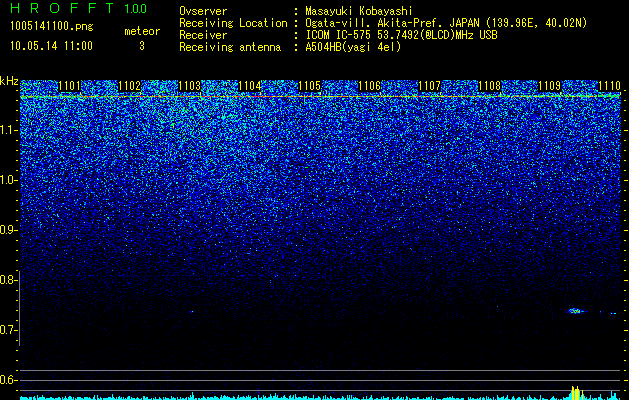Click the kHz axis unit label
Image resolution: width=629 pixels, height=400 pixels.
point(9,81)
